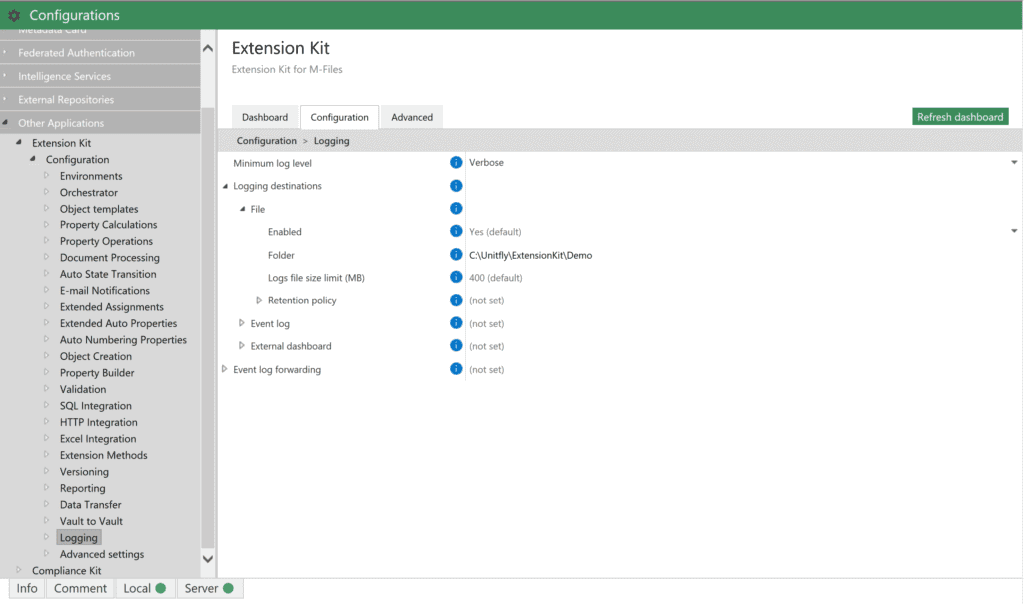Open Auto State Transition item
Viewport: 1024px width, 604px height.
[x=108, y=274]
